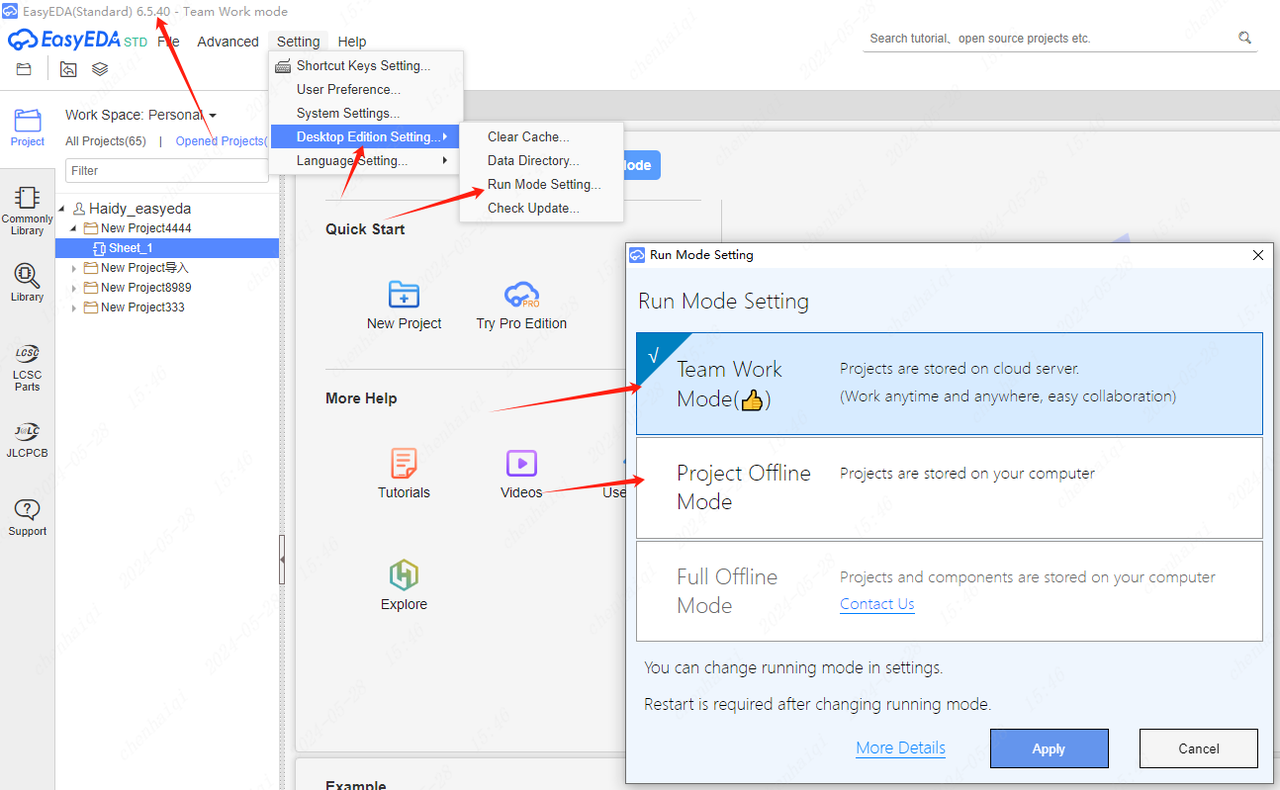This screenshot has width=1280, height=790.
Task: Select the Project Offline Mode option
Action: (x=949, y=488)
